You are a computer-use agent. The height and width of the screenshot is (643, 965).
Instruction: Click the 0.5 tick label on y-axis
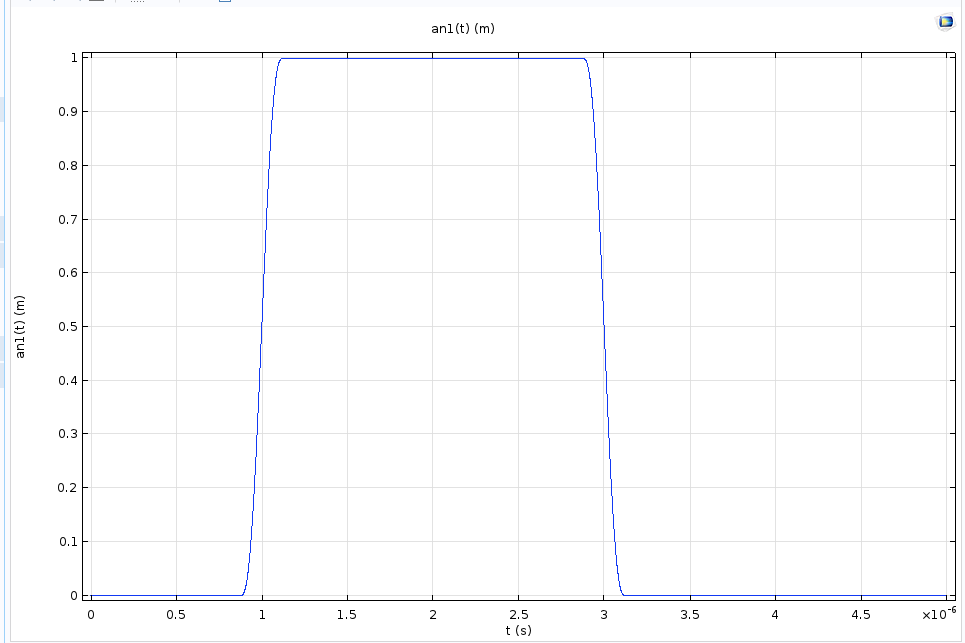tap(67, 327)
